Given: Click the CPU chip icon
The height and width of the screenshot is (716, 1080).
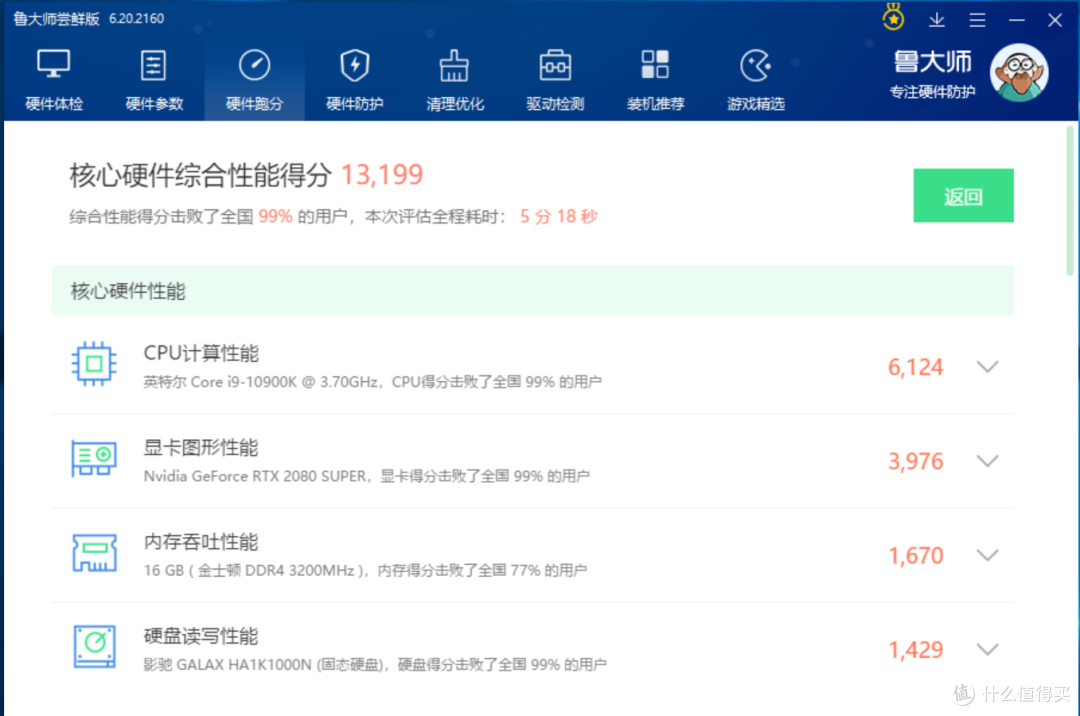Looking at the screenshot, I should [x=94, y=364].
